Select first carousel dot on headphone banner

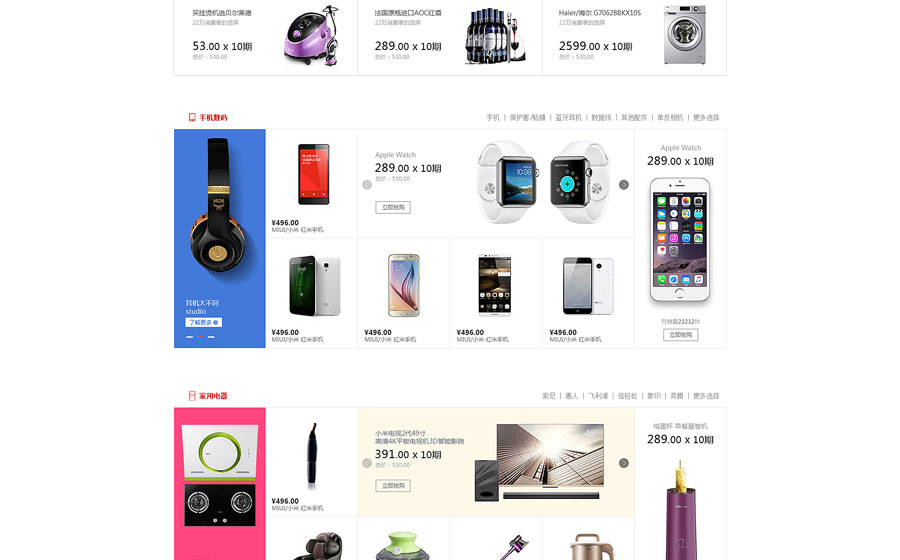(189, 337)
